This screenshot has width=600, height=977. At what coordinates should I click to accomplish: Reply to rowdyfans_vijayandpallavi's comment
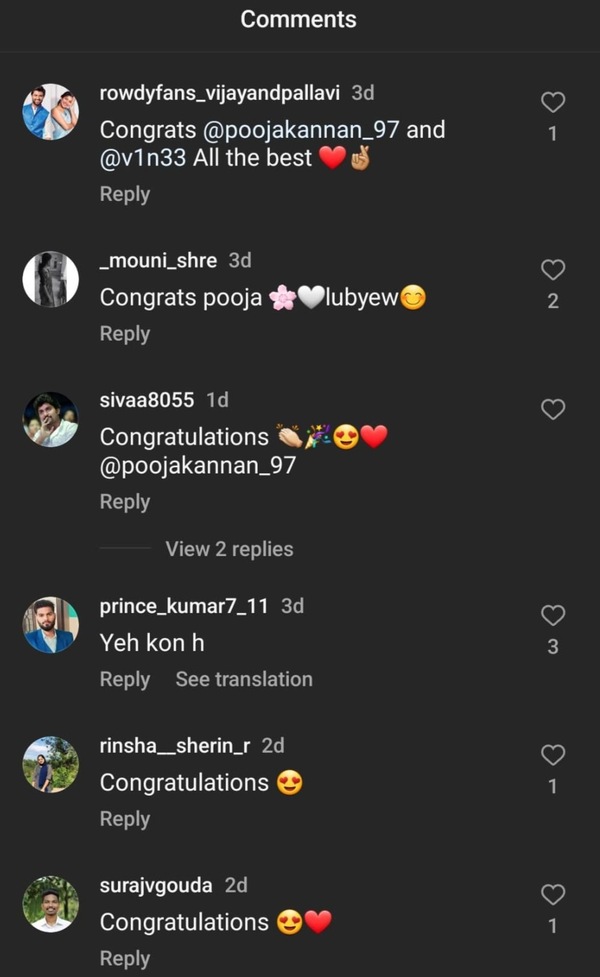click(x=125, y=194)
